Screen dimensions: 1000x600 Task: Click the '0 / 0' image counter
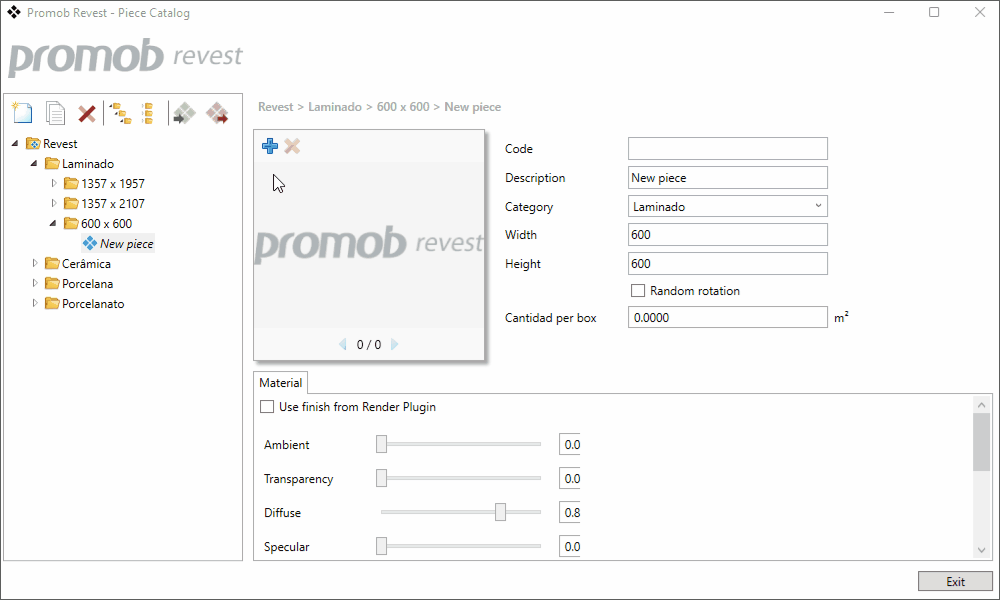coord(369,345)
